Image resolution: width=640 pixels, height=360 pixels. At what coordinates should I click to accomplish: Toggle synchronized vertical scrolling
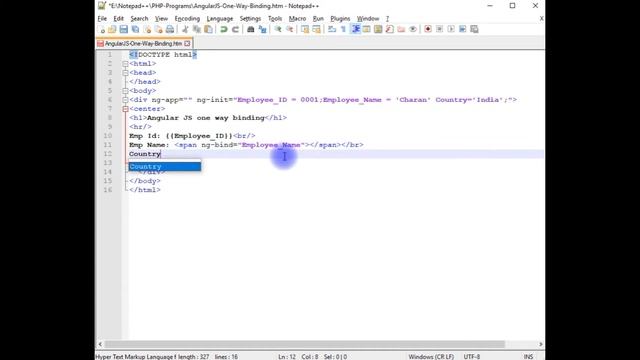pos(305,29)
